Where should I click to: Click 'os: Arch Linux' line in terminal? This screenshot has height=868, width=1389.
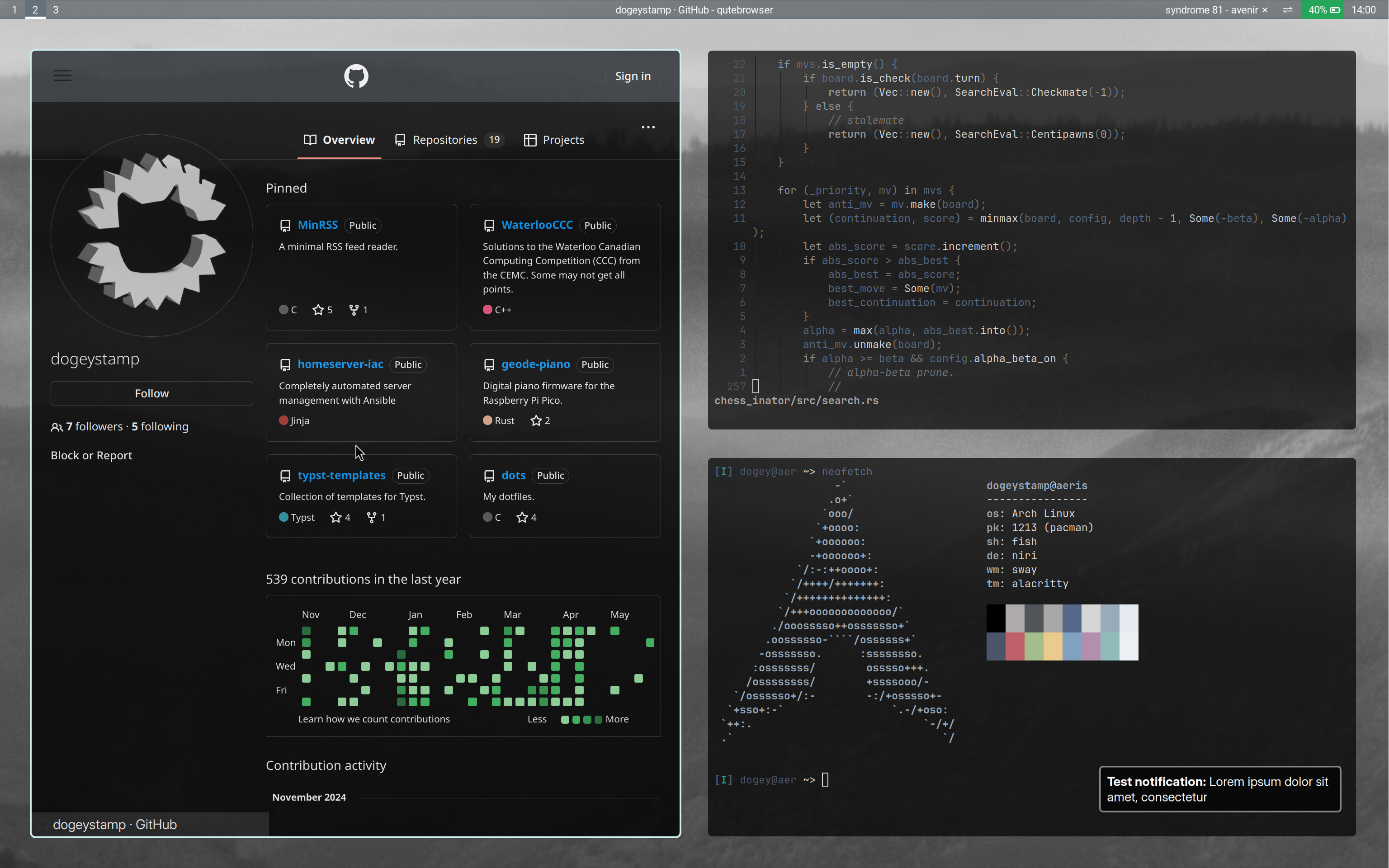pyautogui.click(x=1030, y=514)
